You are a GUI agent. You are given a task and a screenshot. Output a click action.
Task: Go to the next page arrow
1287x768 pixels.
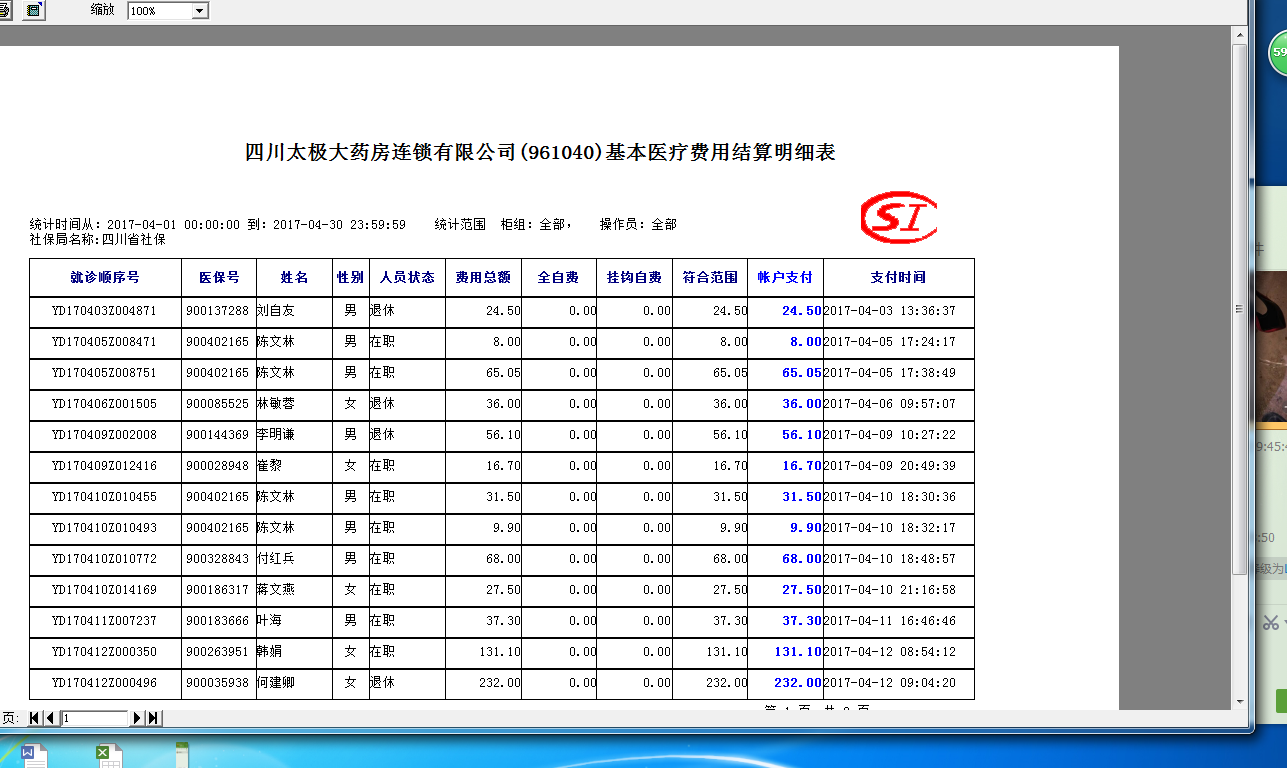point(138,718)
